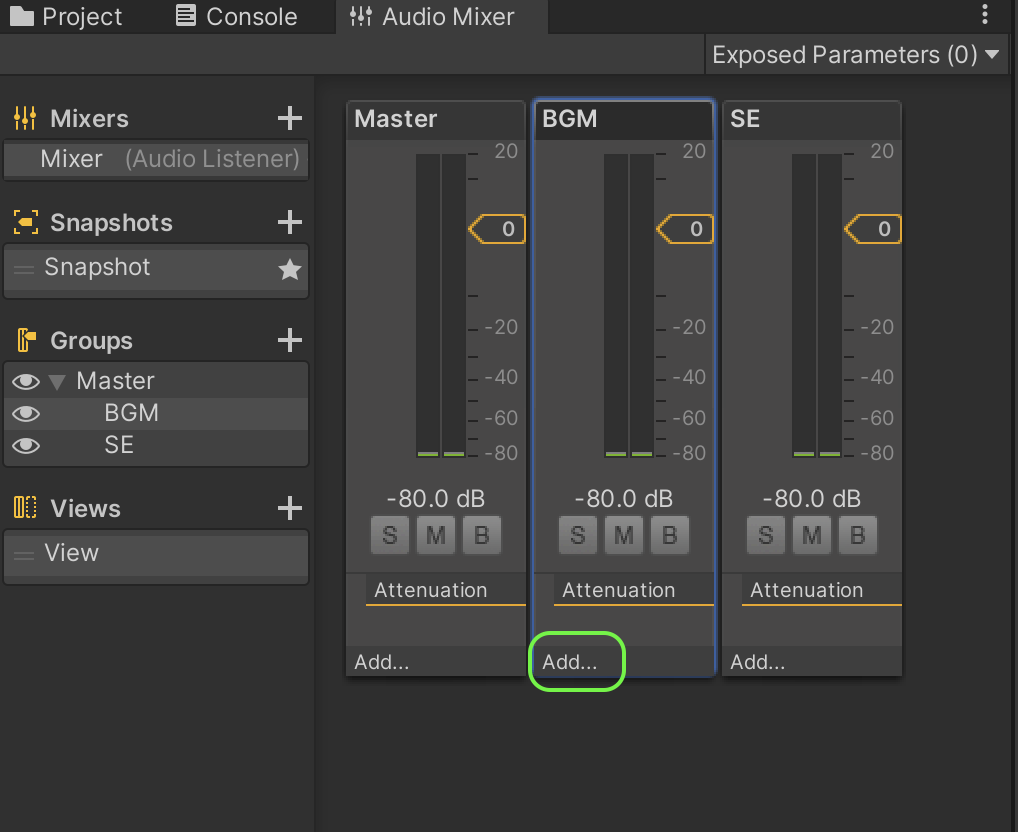
Task: Open the panel three-dot options menu
Action: pyautogui.click(x=985, y=14)
